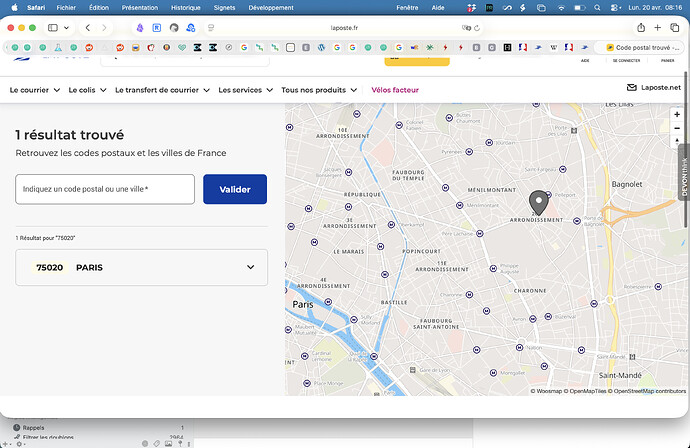Screen dimensions: 690x448
Task: Click the blue cloud extension icon
Action: click(191, 28)
